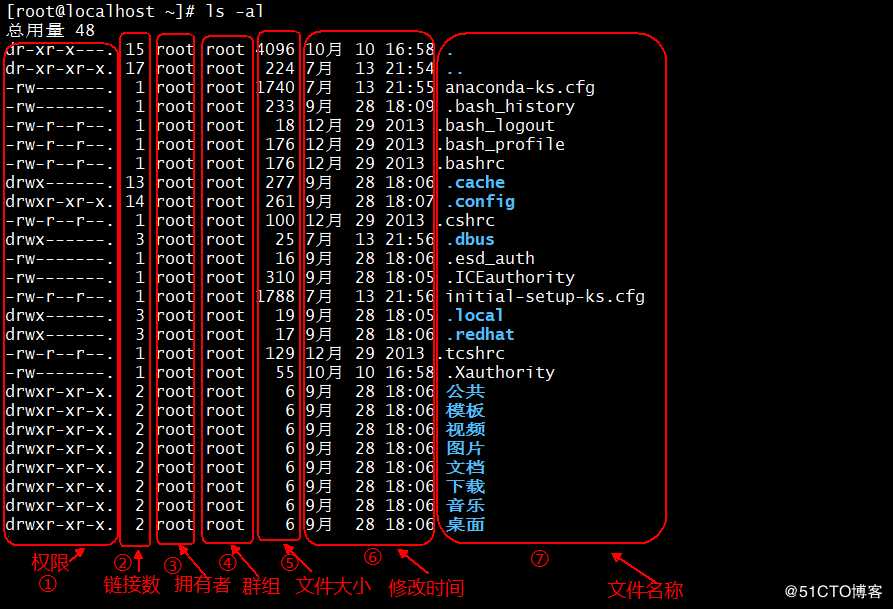This screenshot has width=893, height=609.
Task: Select the .cshrc file name
Action: [465, 220]
